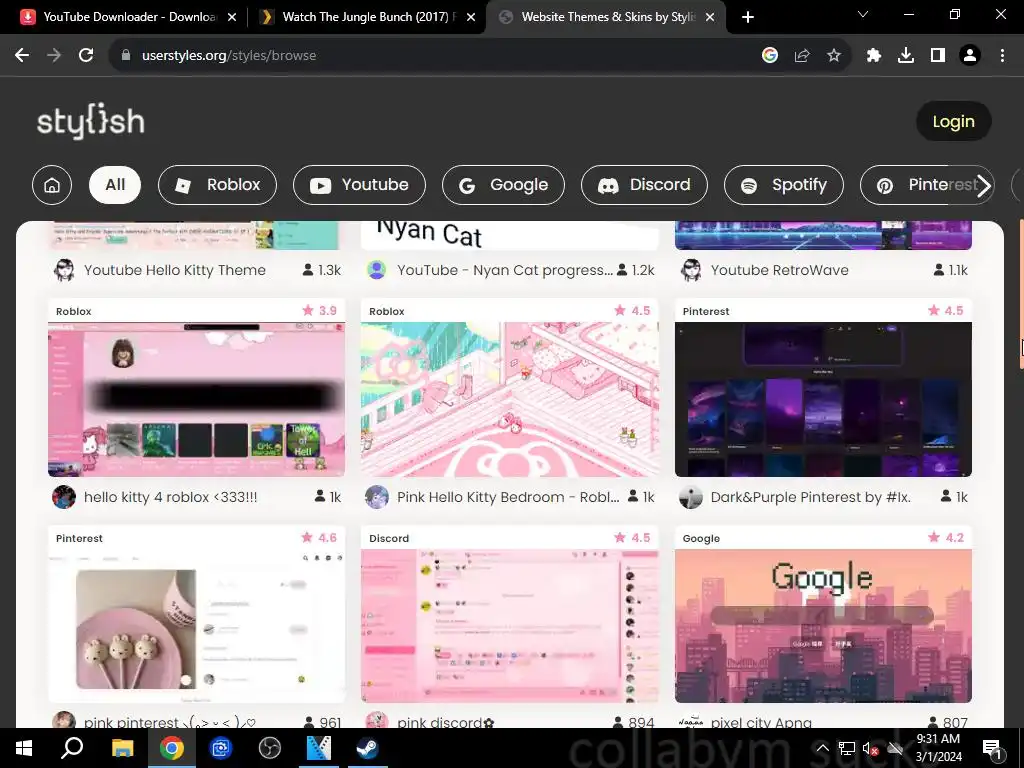The width and height of the screenshot is (1024, 768).
Task: Open YouTube - Nyan Cat progress link
Action: coord(505,270)
